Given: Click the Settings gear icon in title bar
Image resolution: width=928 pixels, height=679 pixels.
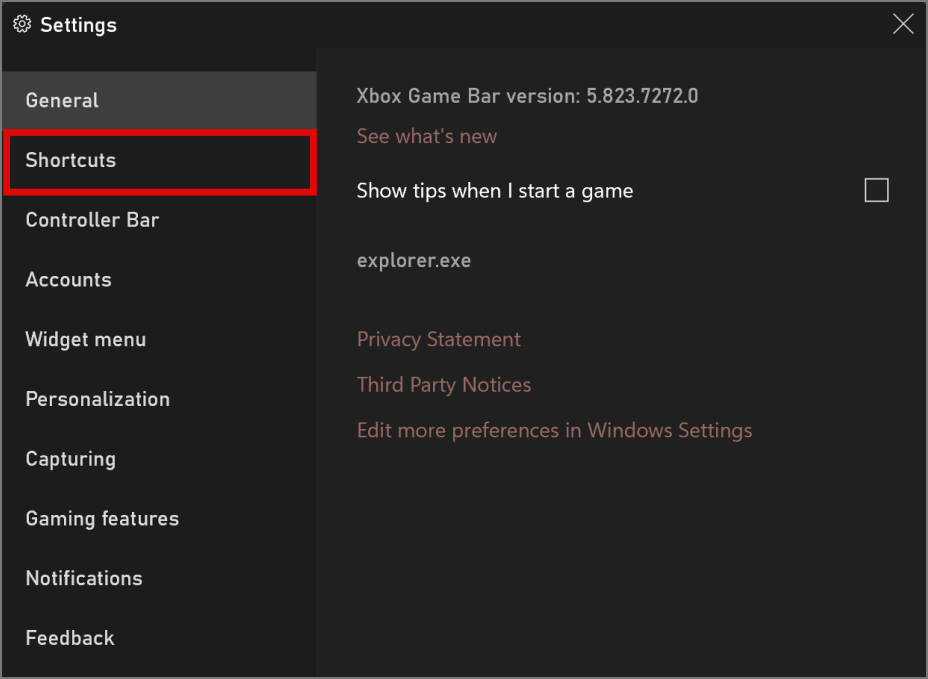Looking at the screenshot, I should coord(22,25).
